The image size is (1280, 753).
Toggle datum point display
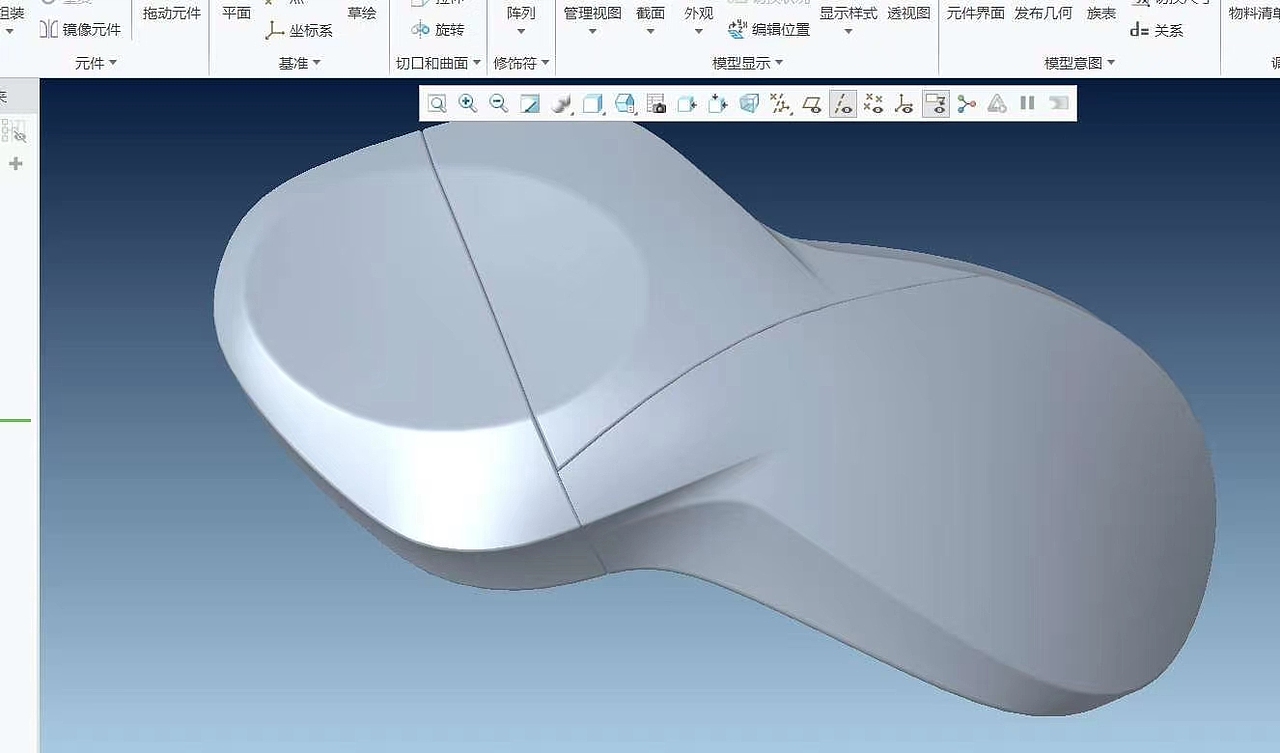[x=873, y=104]
